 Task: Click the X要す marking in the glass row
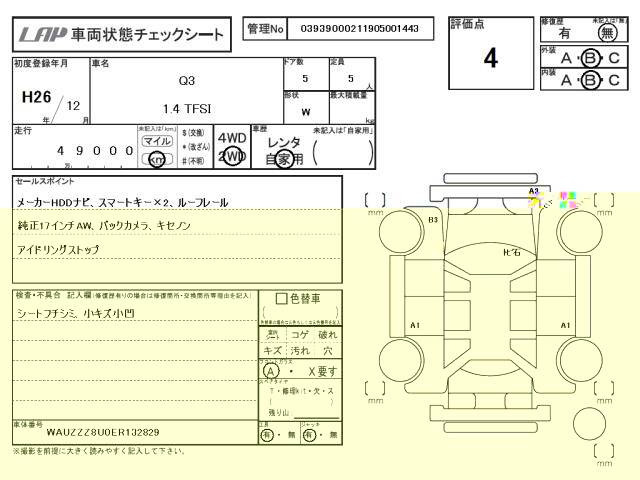(x=322, y=369)
